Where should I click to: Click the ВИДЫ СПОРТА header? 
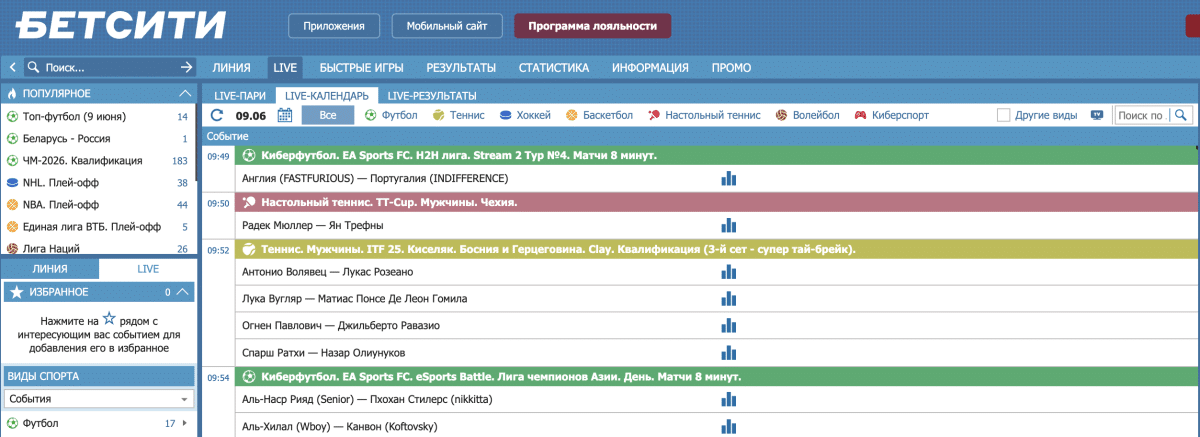tap(98, 376)
